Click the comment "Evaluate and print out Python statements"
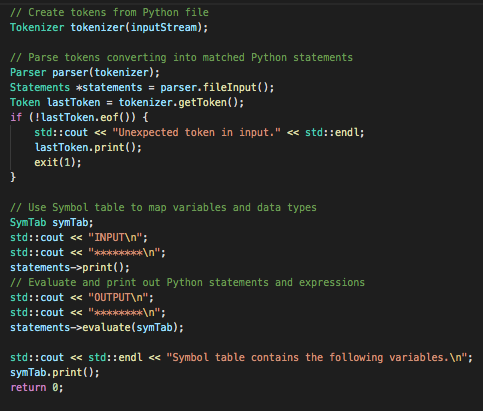483x411 pixels. click(x=187, y=282)
